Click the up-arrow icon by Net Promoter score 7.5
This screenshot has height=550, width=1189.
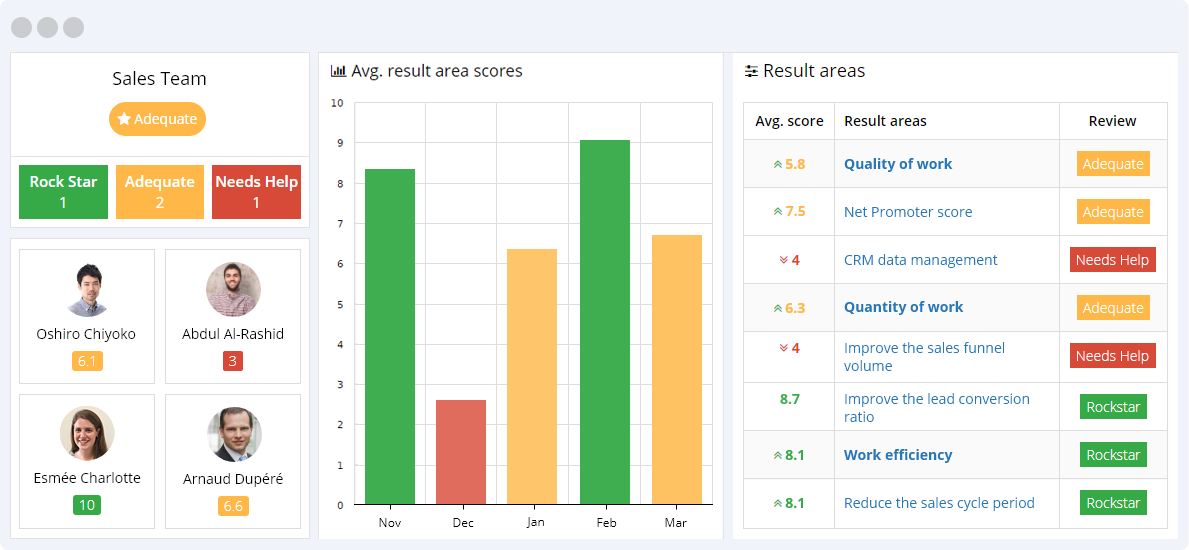click(x=777, y=212)
